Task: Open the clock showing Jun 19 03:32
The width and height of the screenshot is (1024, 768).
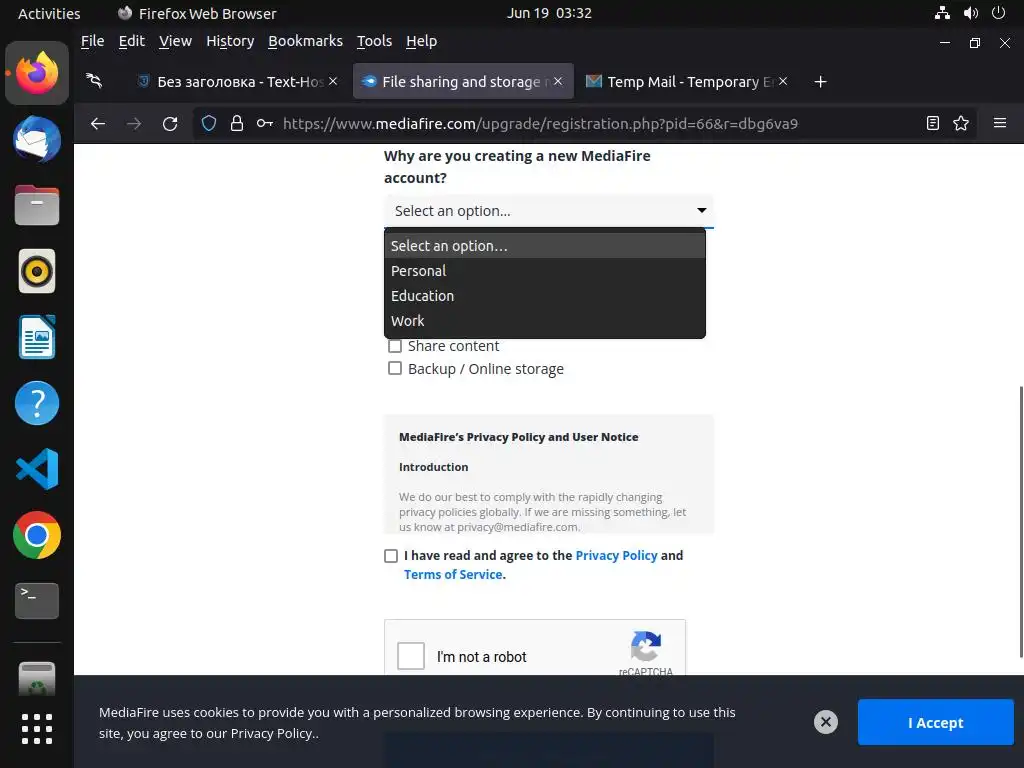Action: click(x=549, y=13)
